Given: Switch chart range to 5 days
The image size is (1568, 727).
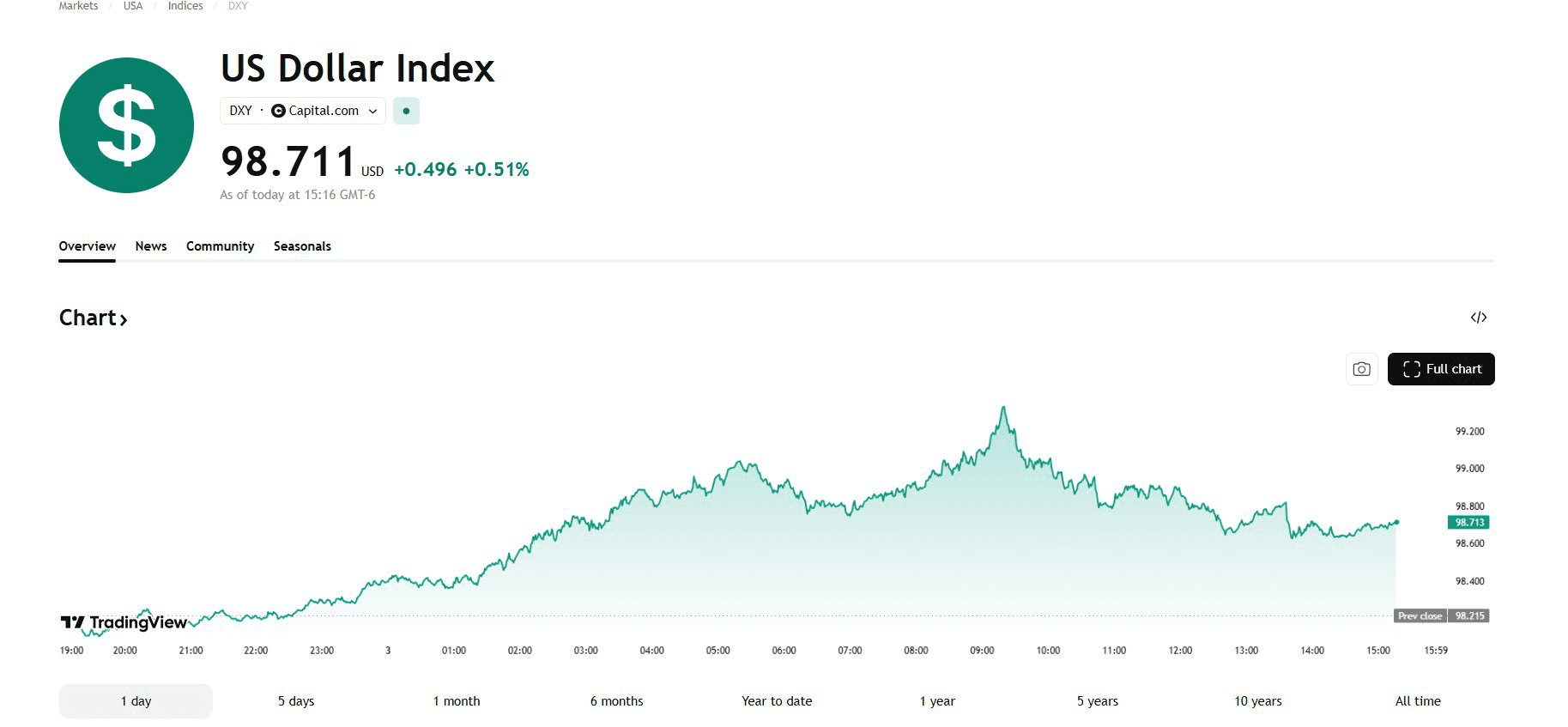Looking at the screenshot, I should [x=296, y=701].
